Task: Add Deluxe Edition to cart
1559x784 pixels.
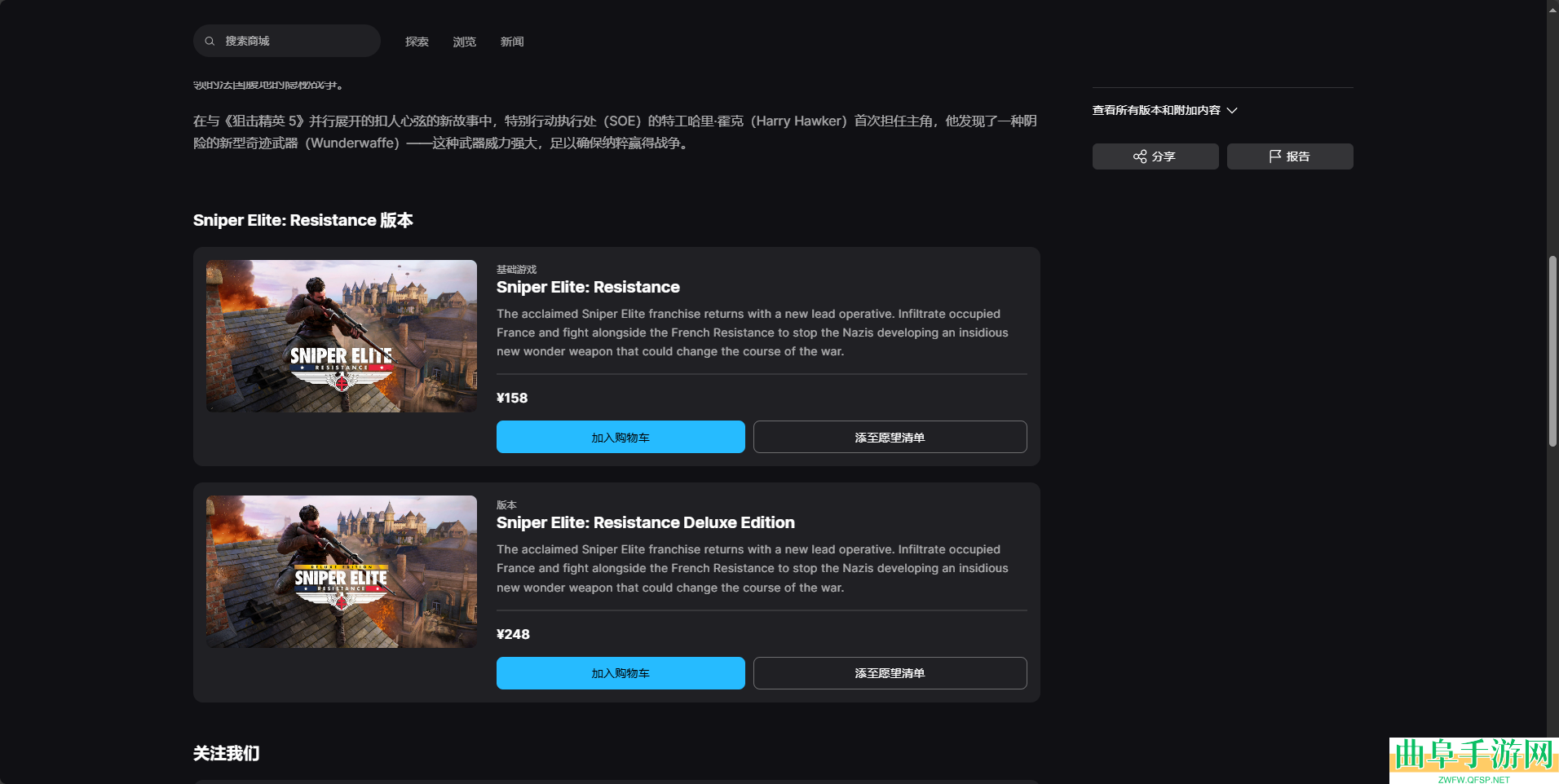Action: pos(620,673)
